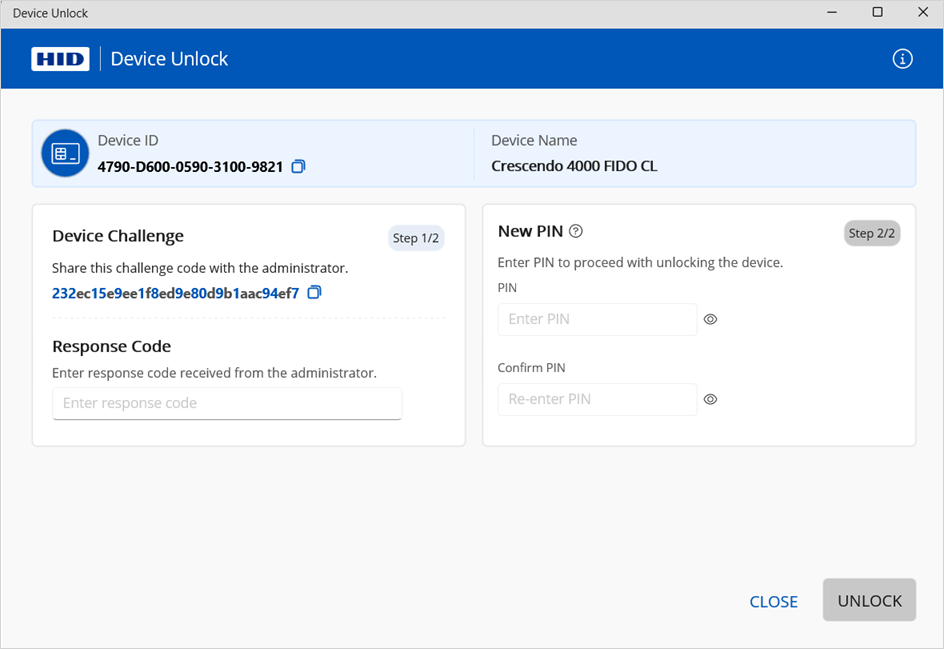The width and height of the screenshot is (944, 649).
Task: Click the Step 2/2 badge
Action: pos(872,233)
